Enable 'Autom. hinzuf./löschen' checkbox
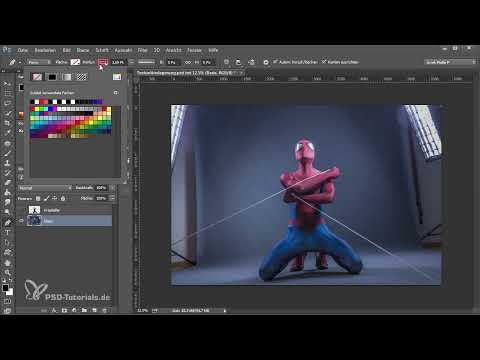The image size is (480, 360). (x=275, y=62)
